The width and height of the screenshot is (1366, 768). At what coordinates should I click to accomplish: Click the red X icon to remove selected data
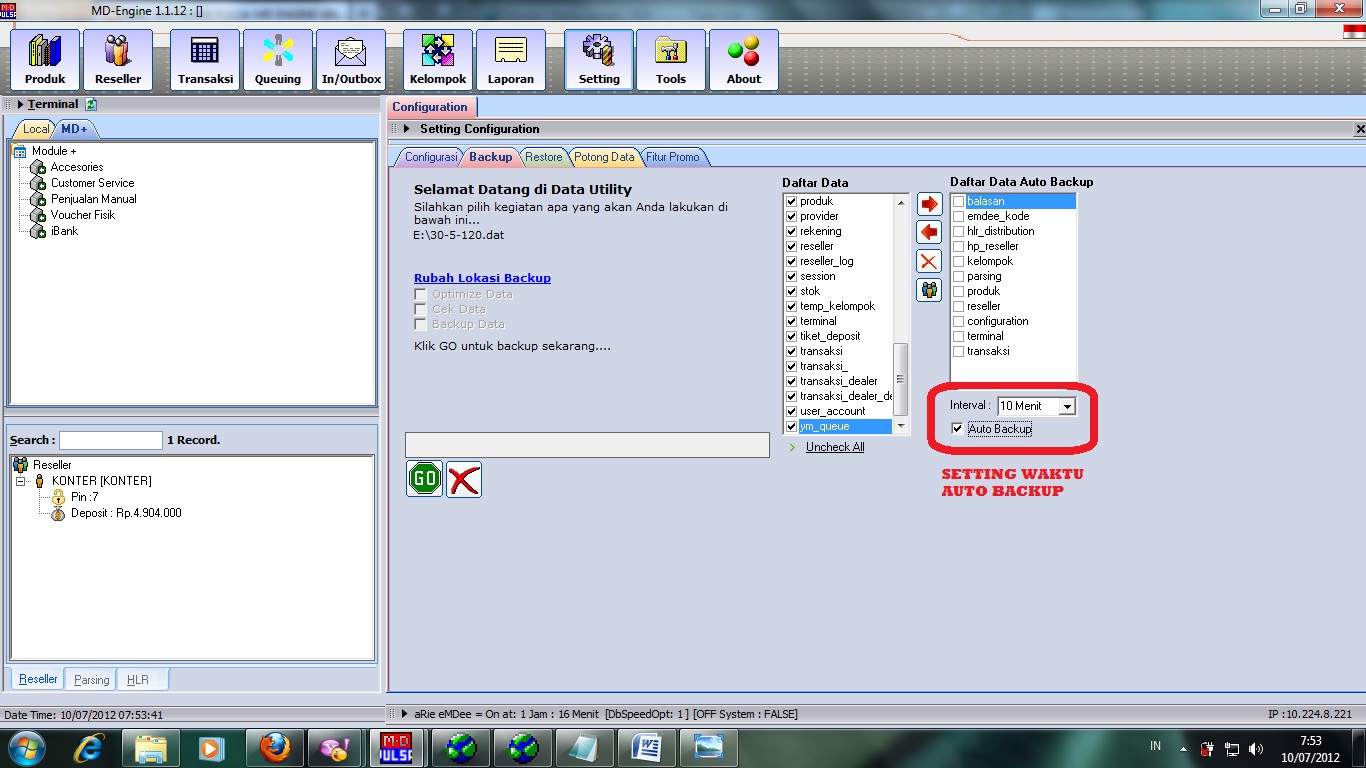pyautogui.click(x=928, y=260)
